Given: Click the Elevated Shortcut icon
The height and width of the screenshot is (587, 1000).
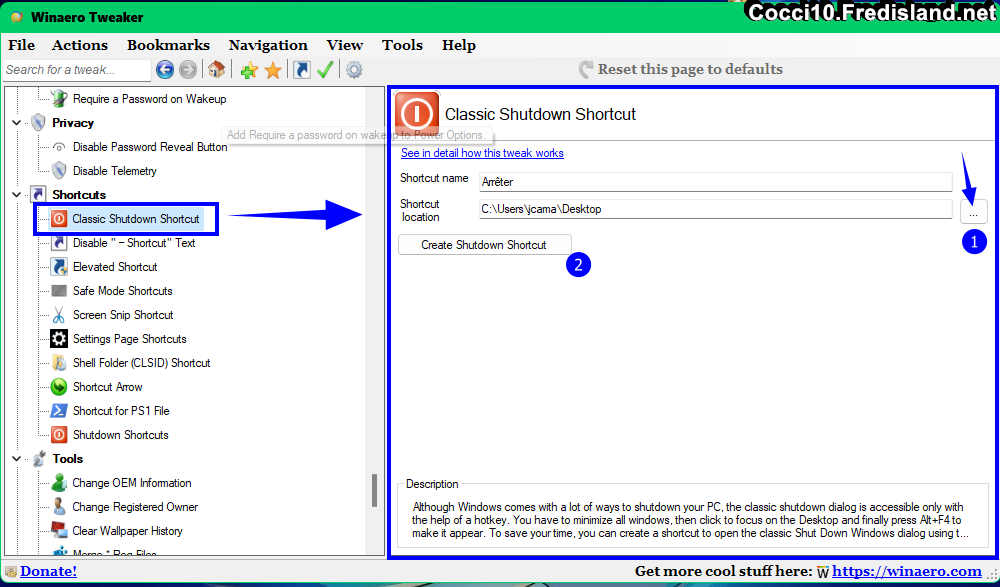Looking at the screenshot, I should point(59,267).
